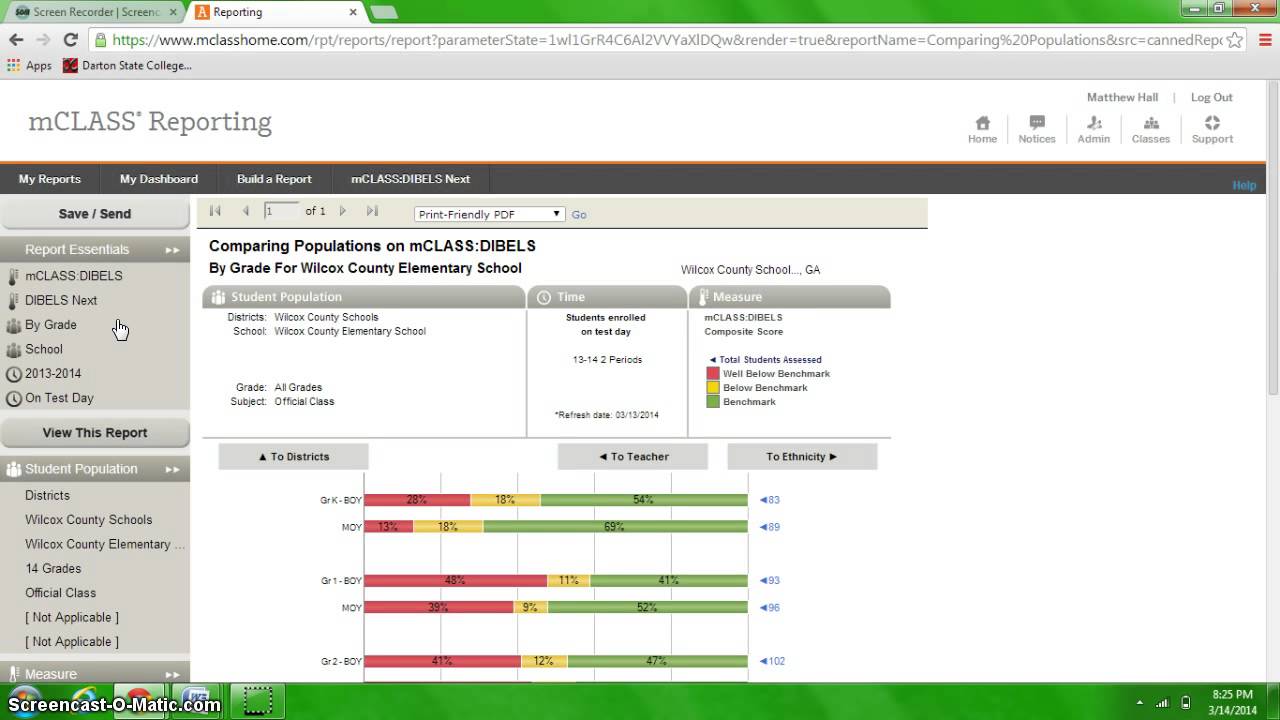Open Build a Report menu
This screenshot has height=720, width=1280.
pos(274,179)
